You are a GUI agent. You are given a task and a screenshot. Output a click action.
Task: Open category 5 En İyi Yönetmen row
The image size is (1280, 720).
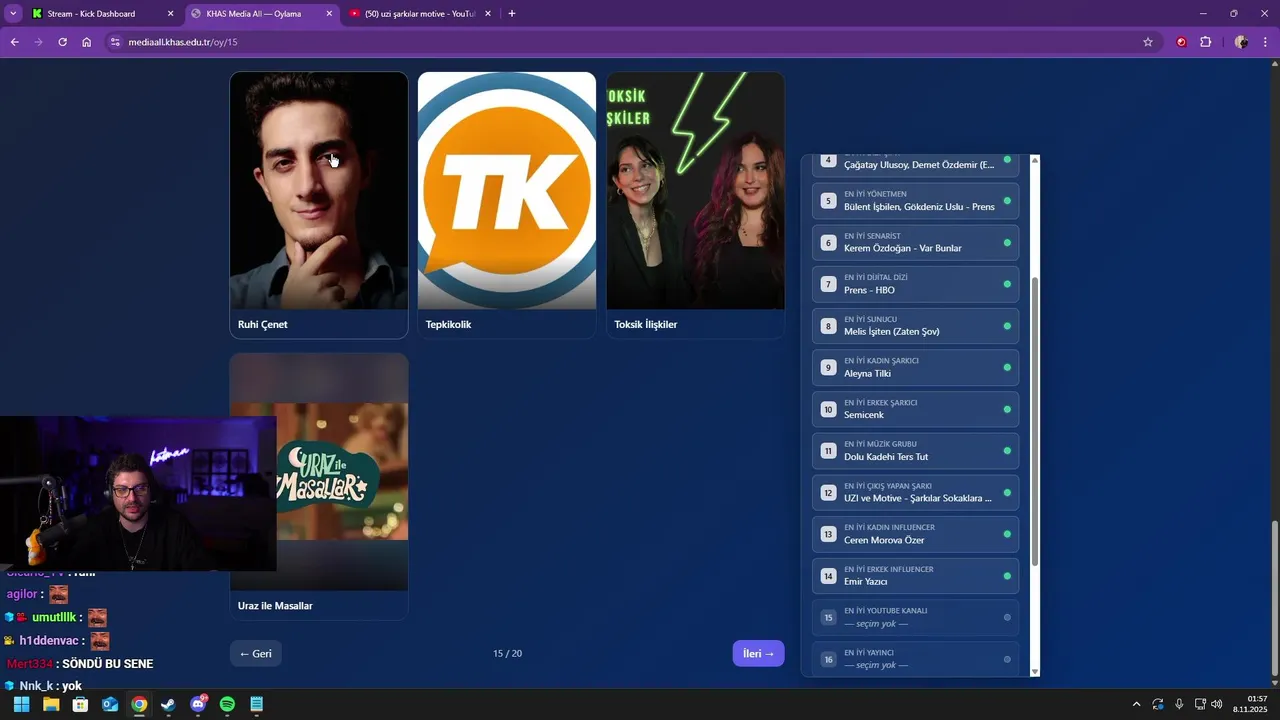[915, 201]
